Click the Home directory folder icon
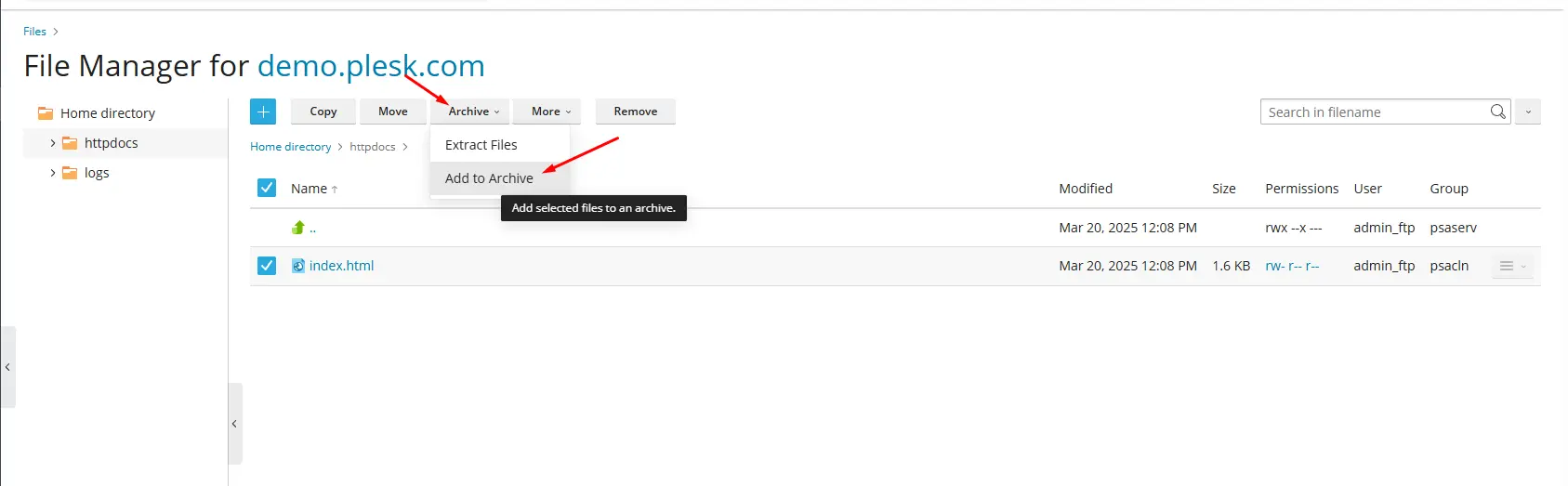 pos(45,113)
